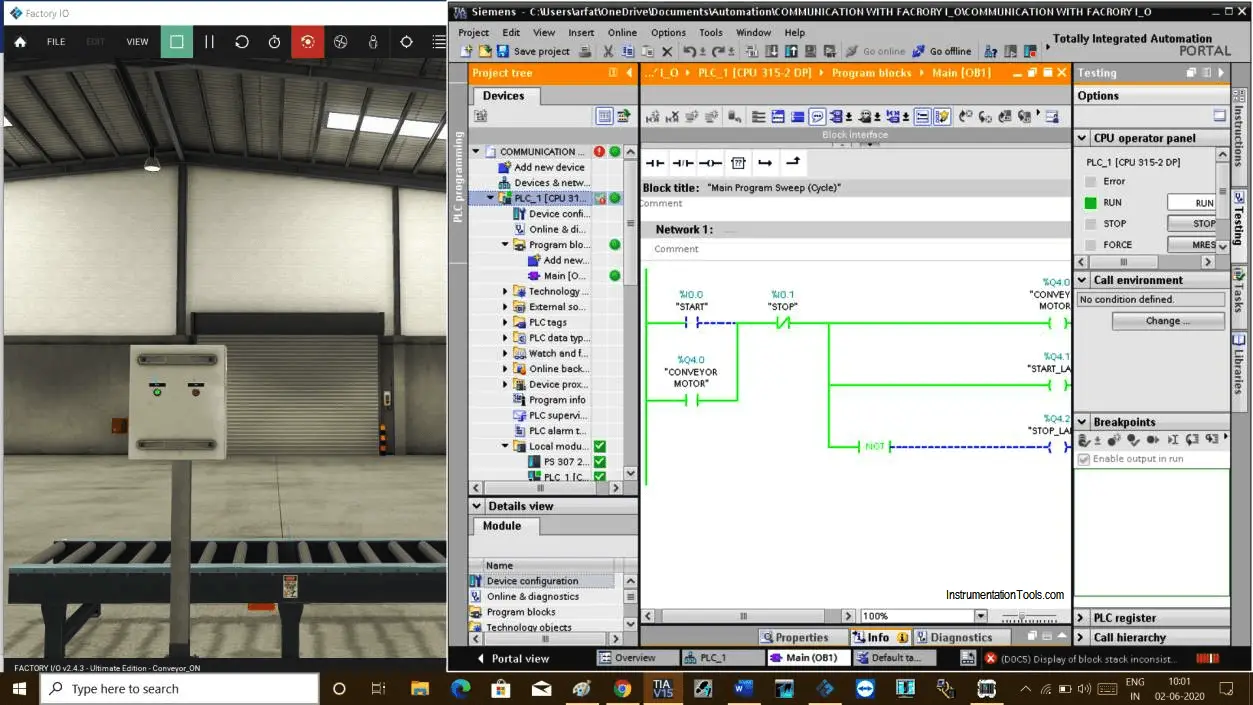Screen dimensions: 1253x705
Task: Insert an output coil instruction
Action: 710,162
